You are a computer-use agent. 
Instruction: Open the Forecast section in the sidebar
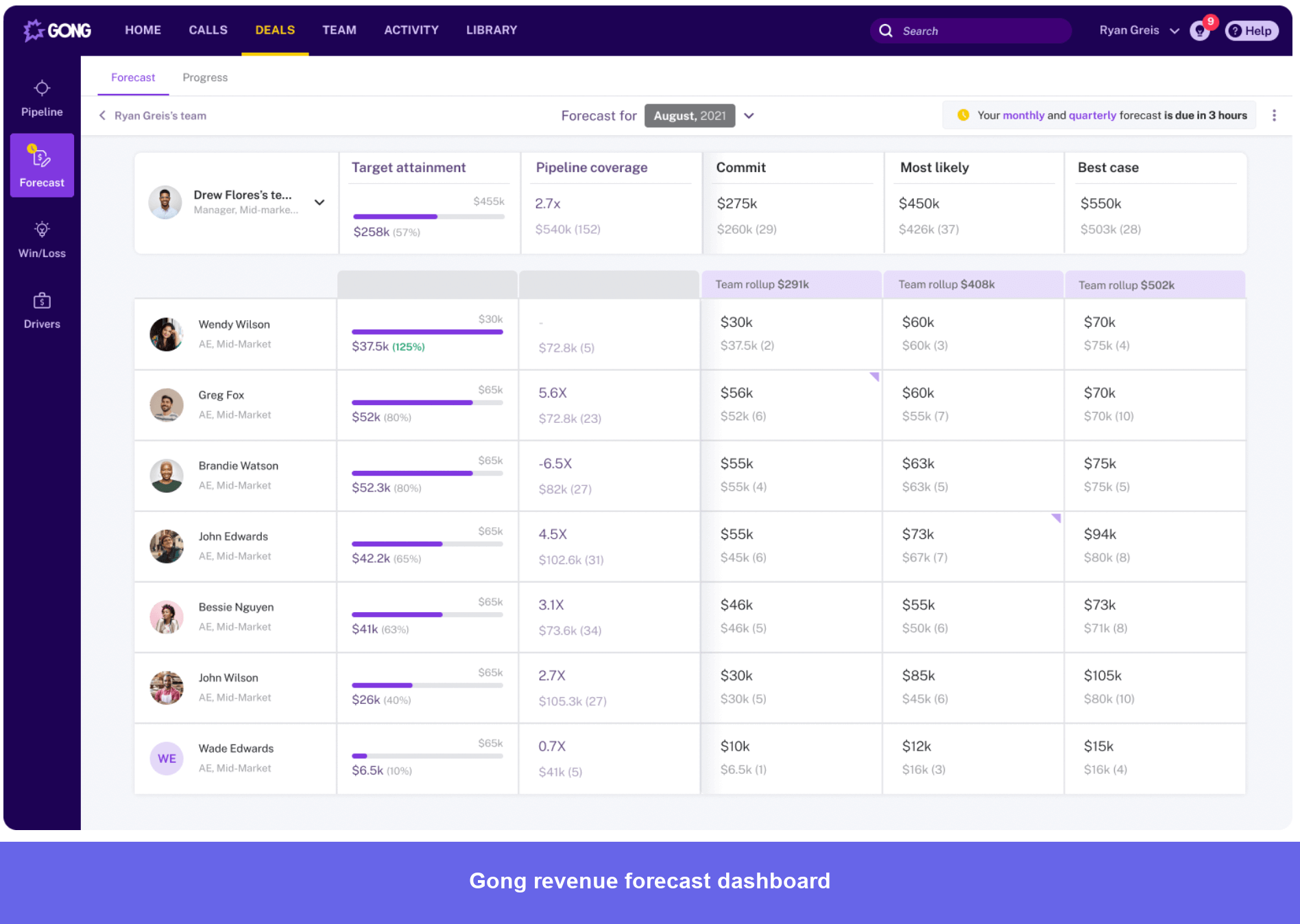[x=42, y=165]
